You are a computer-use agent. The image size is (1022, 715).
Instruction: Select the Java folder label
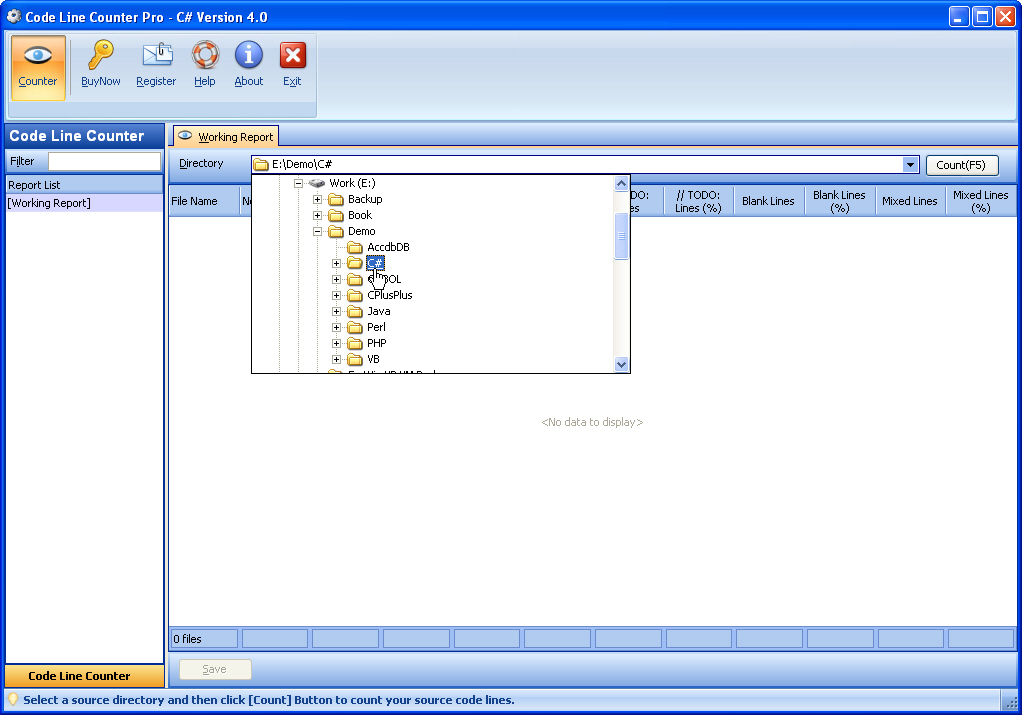tap(379, 312)
